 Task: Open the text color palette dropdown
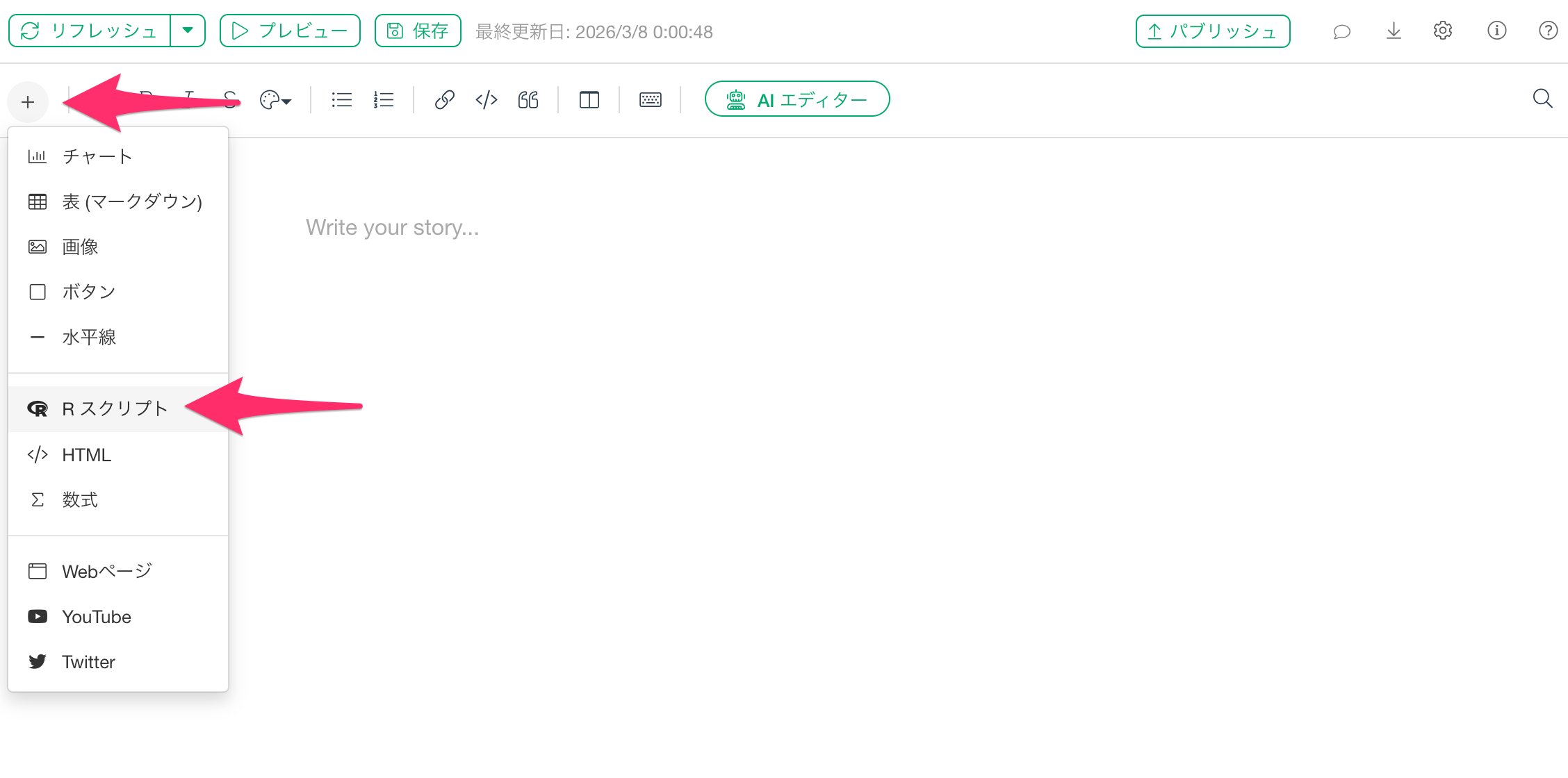275,100
